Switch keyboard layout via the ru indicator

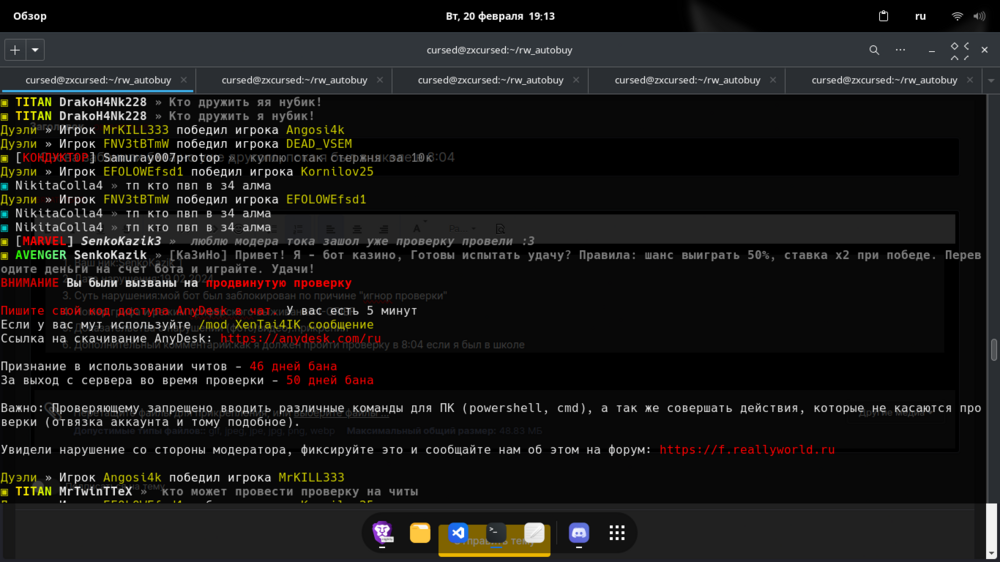point(920,16)
